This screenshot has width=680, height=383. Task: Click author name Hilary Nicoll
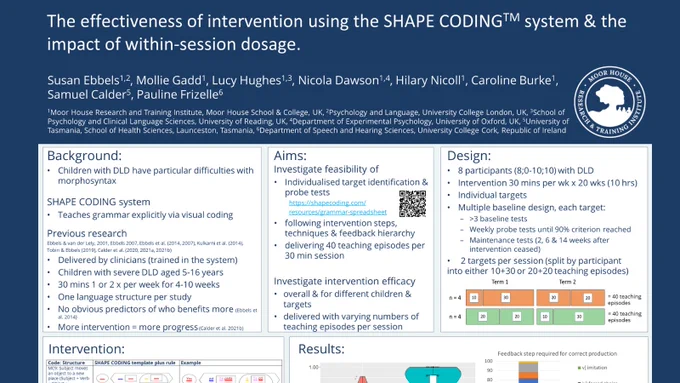[428, 80]
